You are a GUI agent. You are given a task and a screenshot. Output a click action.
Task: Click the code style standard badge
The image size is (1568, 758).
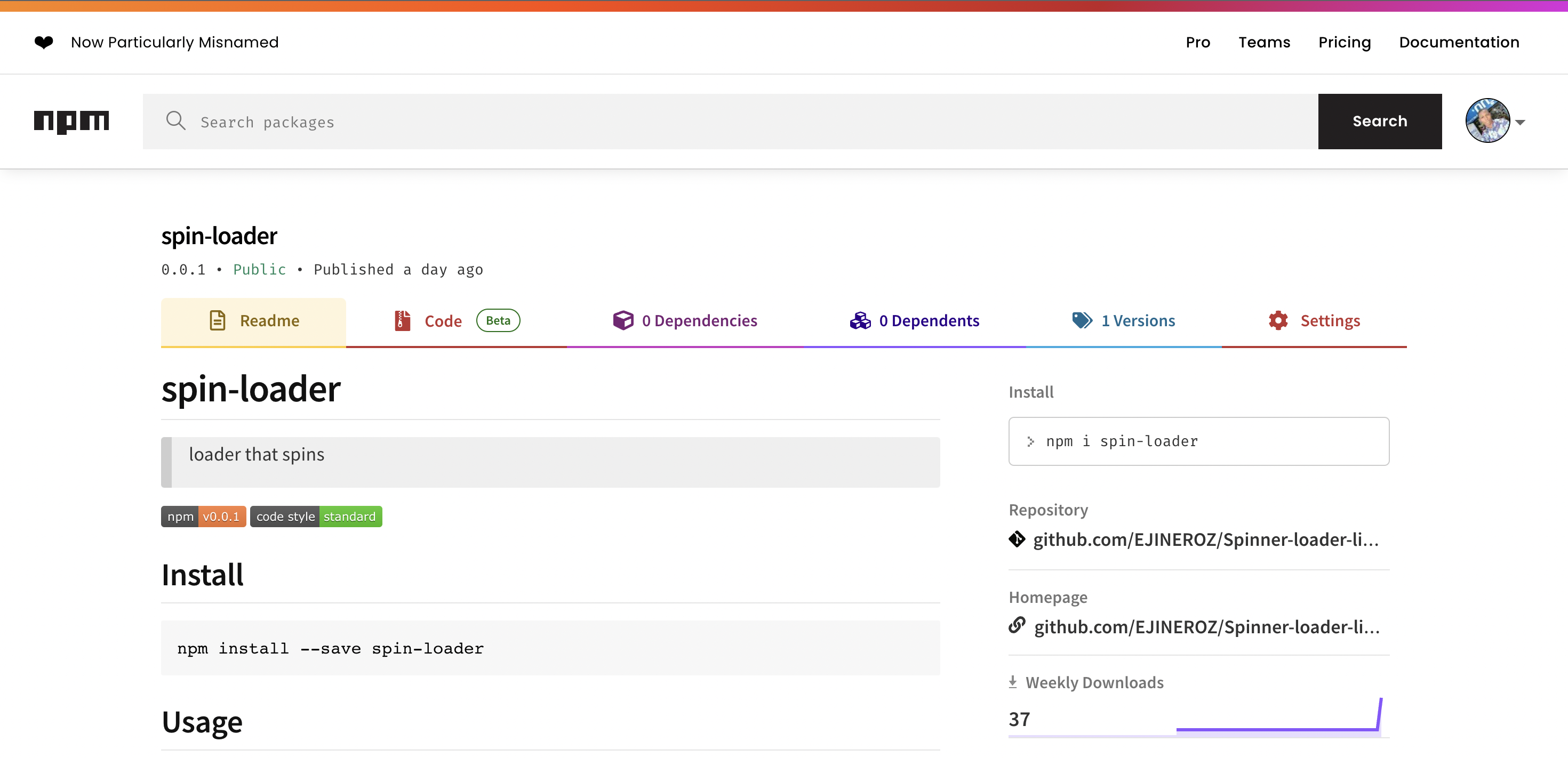(x=316, y=517)
